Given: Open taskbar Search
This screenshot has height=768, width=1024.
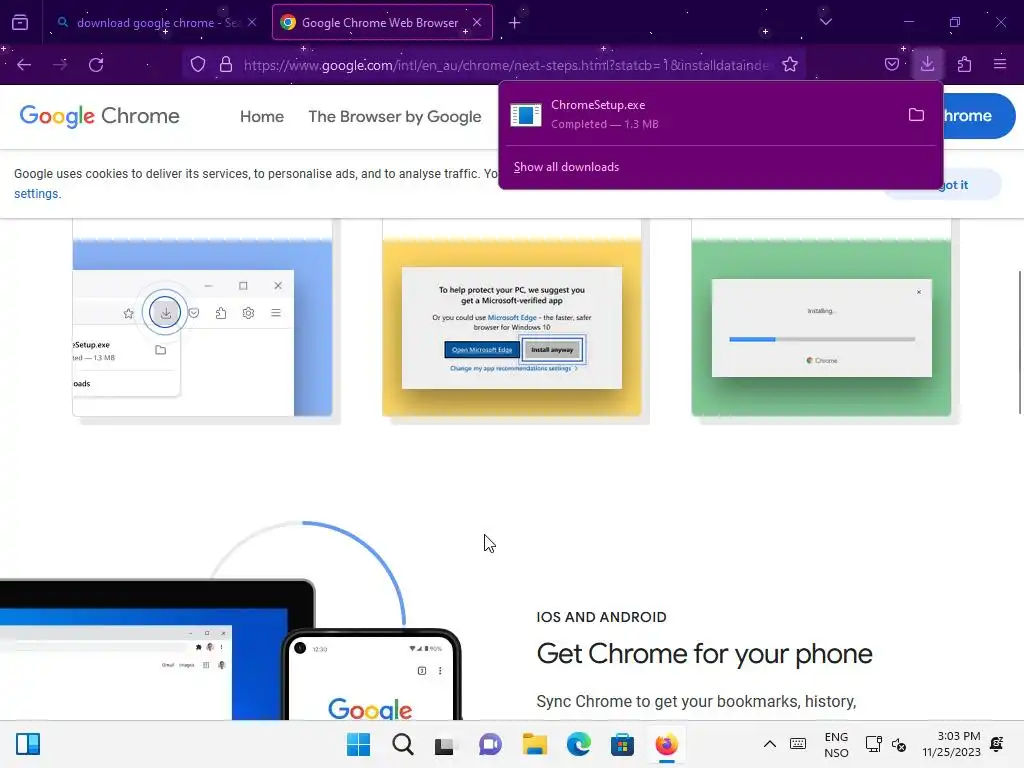Looking at the screenshot, I should (x=403, y=744).
